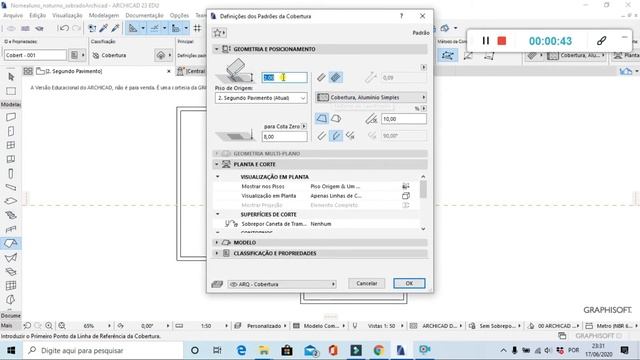
Task: Expand the Classificação e Propriedades section
Action: (x=217, y=253)
